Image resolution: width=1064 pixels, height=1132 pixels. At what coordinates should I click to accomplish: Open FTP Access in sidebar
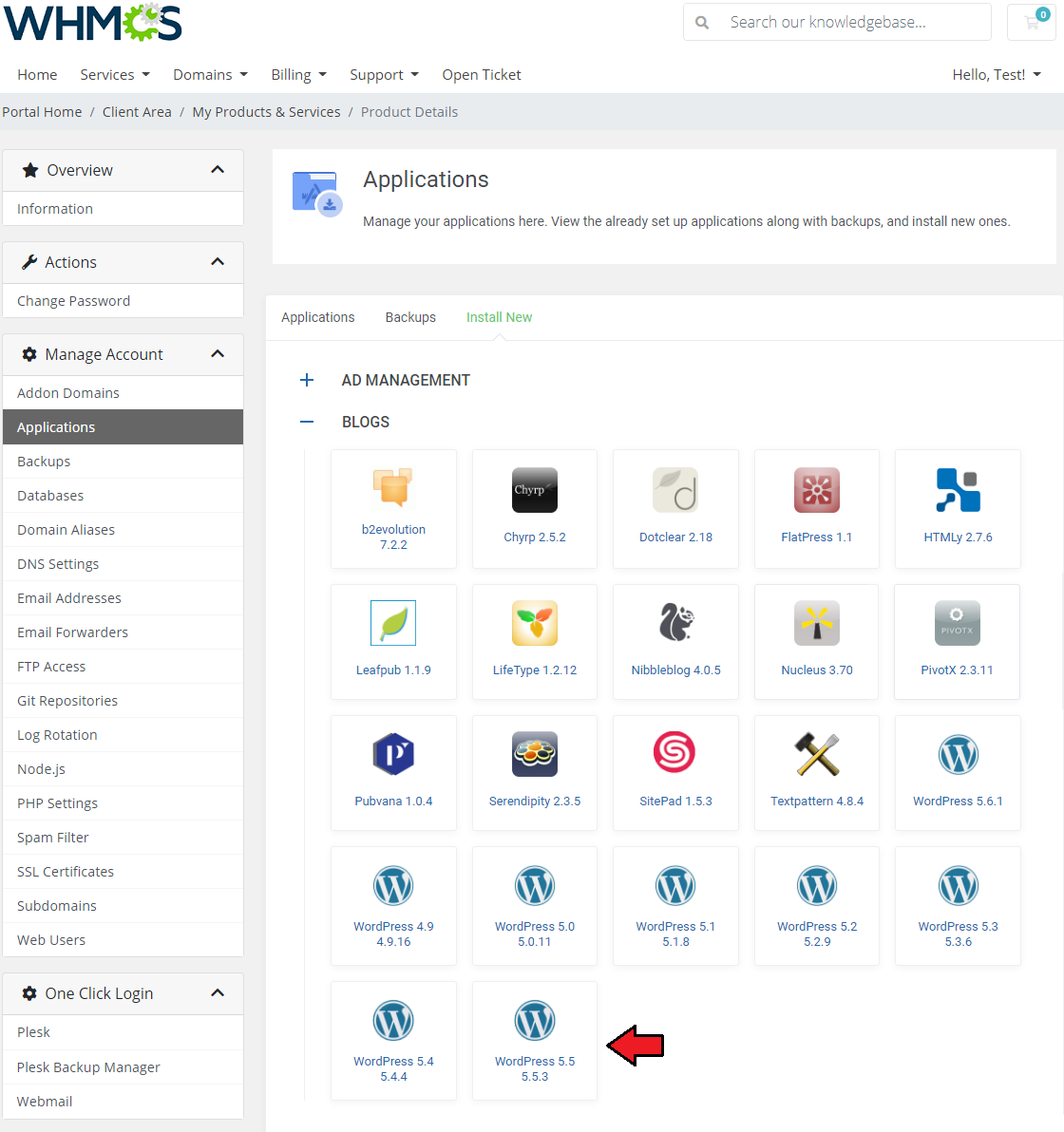click(x=123, y=667)
